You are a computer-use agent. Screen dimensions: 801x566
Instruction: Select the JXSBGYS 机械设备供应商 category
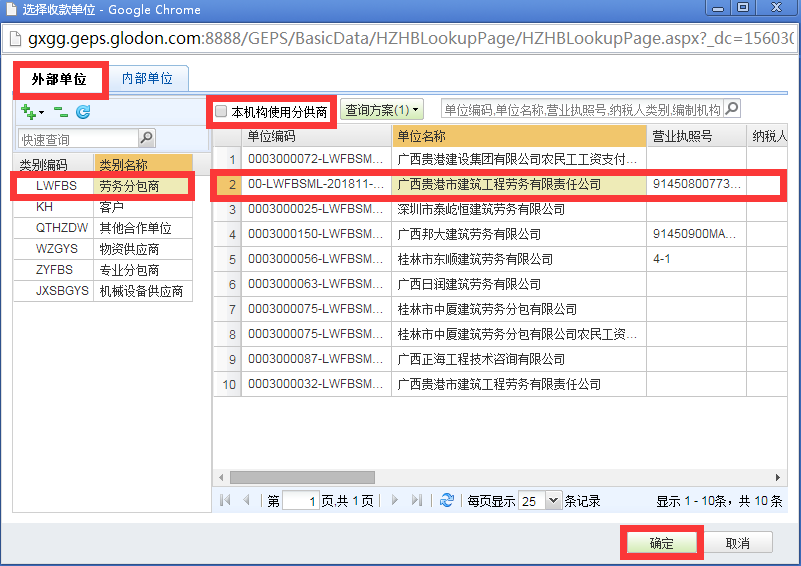(103, 291)
